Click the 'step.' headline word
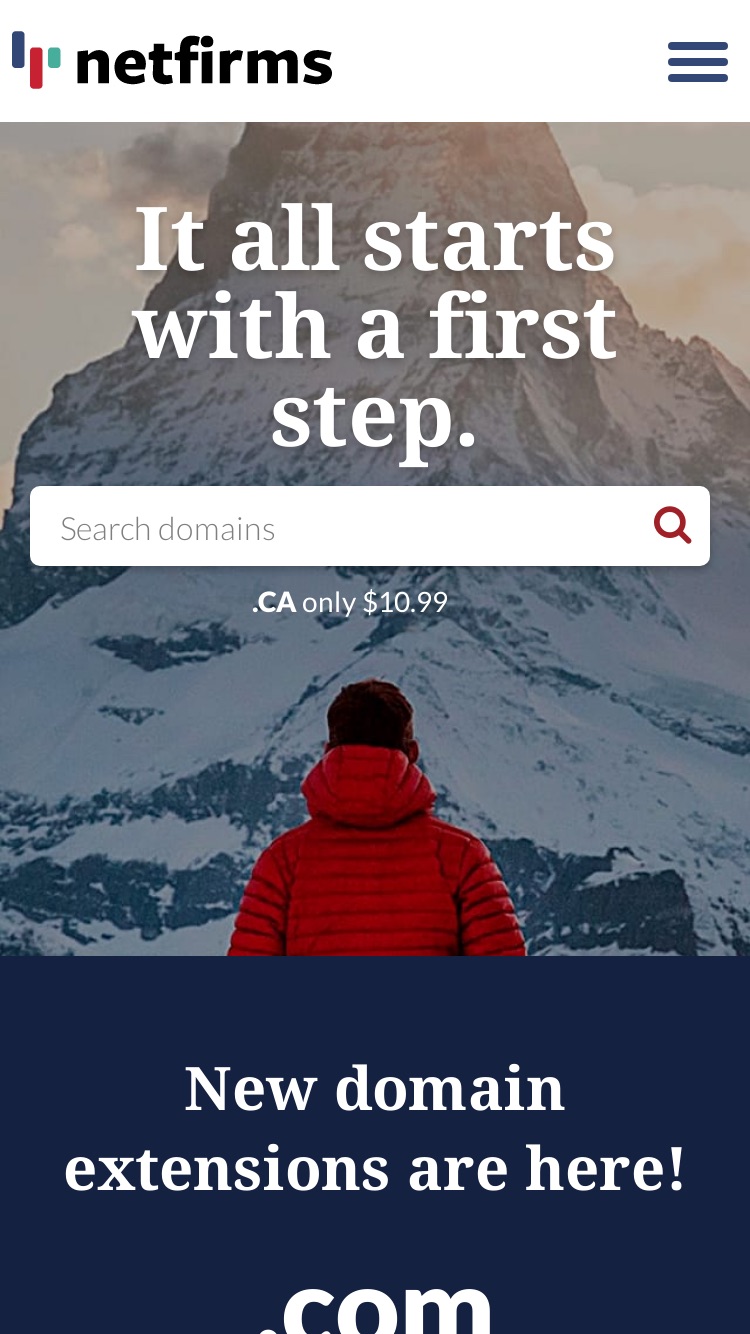 click(x=374, y=415)
